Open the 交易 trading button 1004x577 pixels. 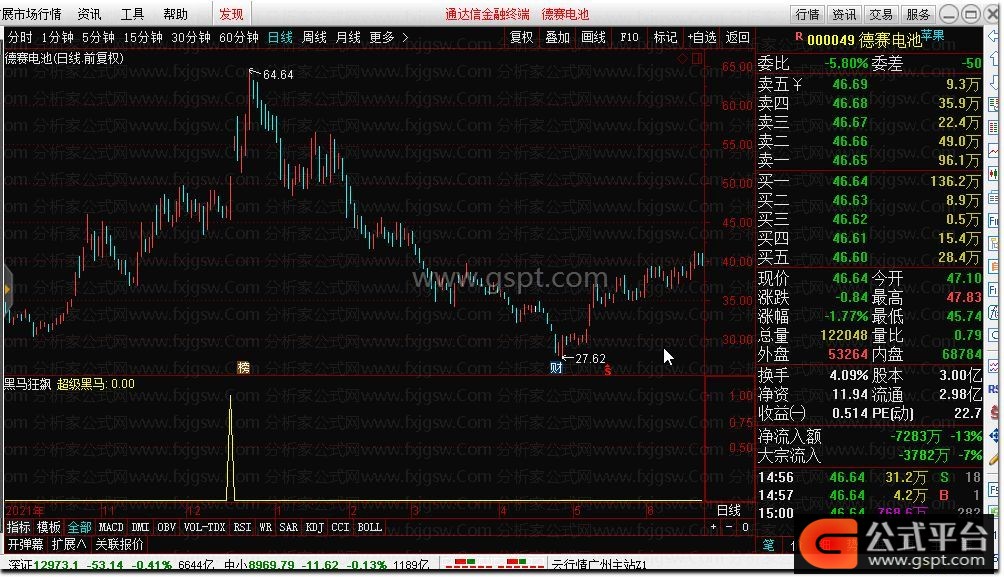point(880,14)
